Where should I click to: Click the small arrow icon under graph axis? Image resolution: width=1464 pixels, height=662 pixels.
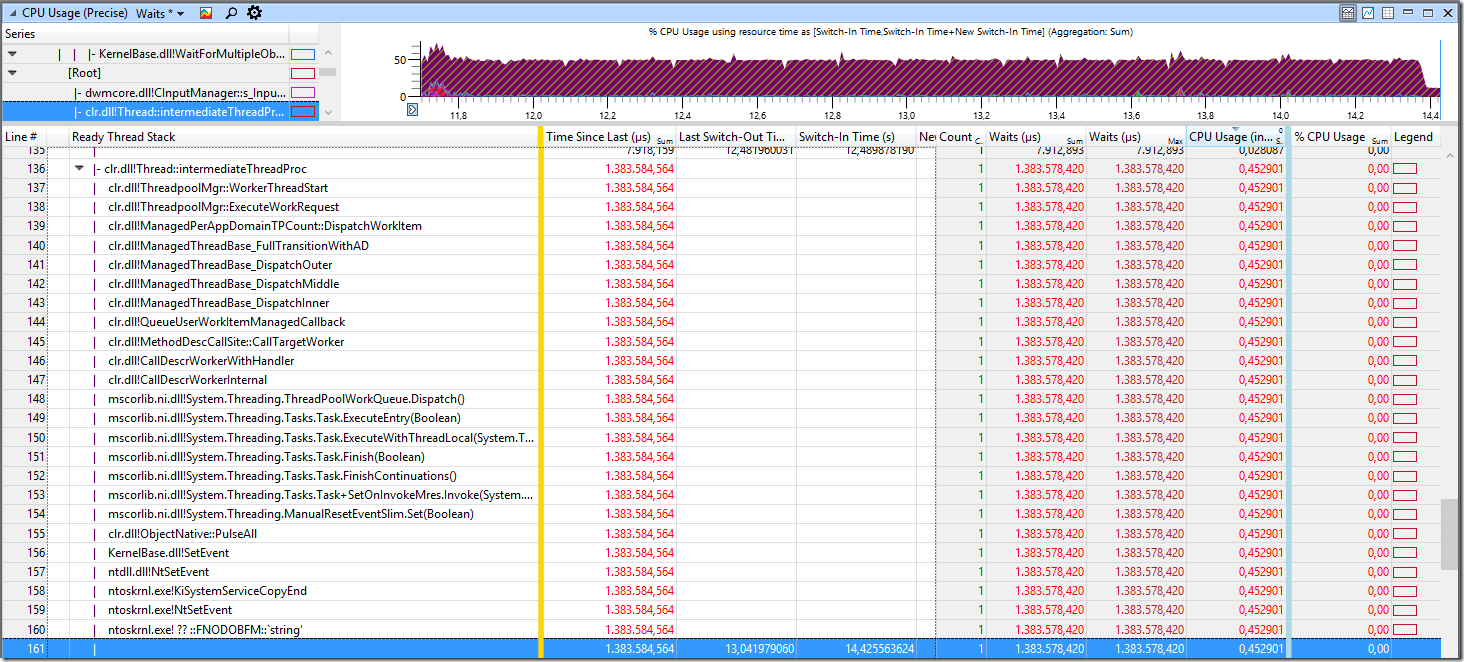pos(412,109)
